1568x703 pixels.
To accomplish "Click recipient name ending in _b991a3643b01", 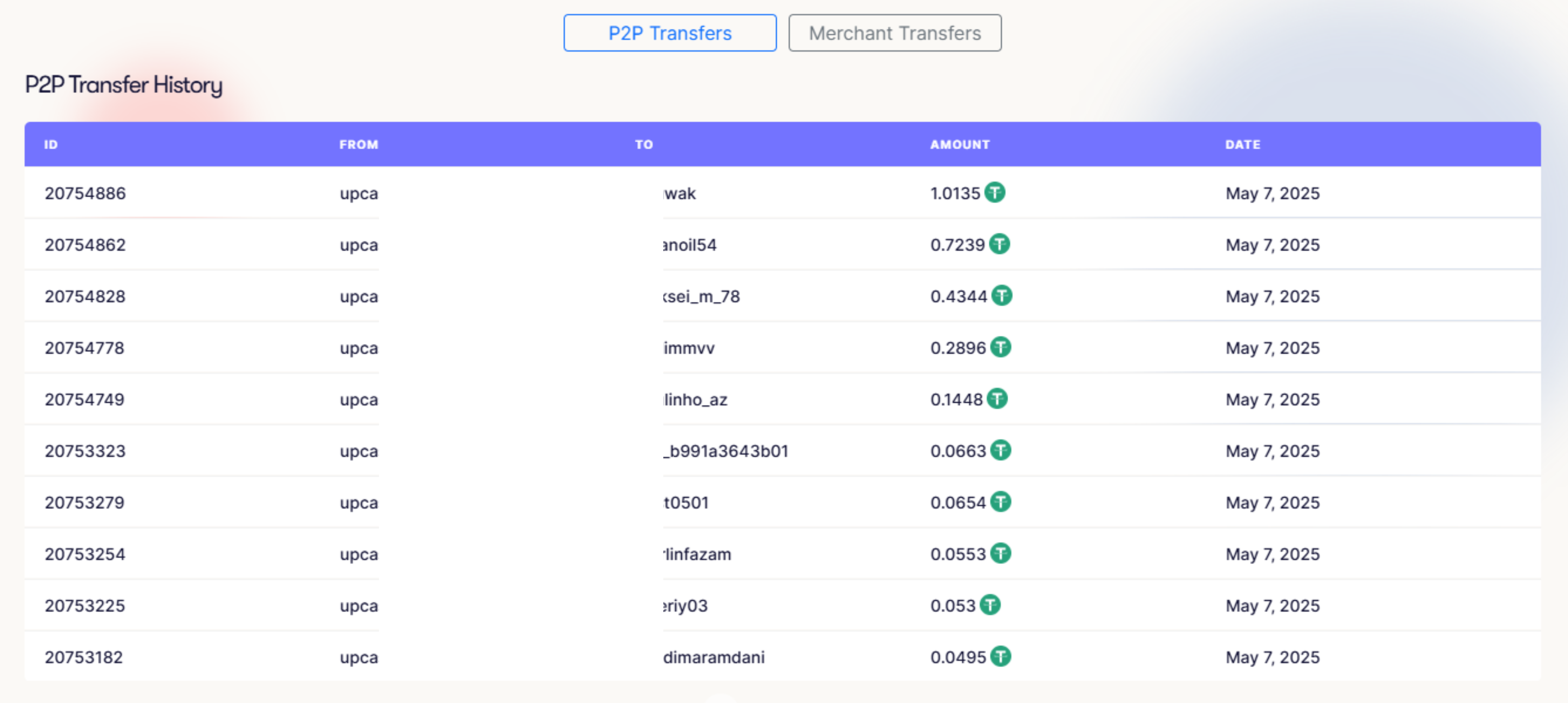I will (726, 451).
